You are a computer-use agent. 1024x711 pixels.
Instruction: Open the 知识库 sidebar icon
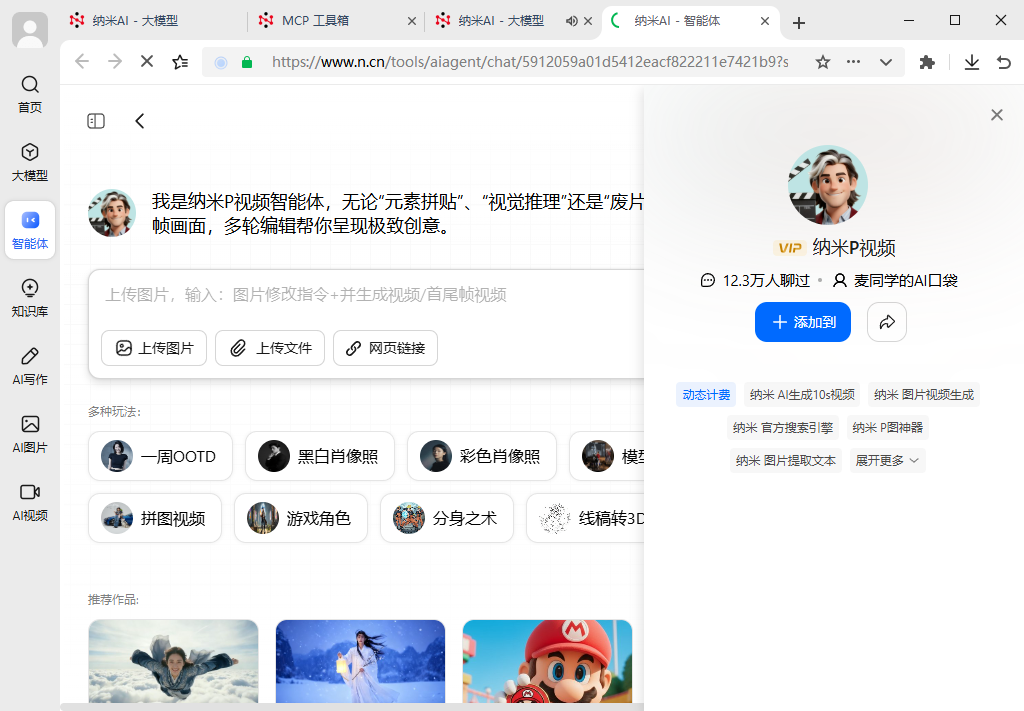[x=30, y=298]
